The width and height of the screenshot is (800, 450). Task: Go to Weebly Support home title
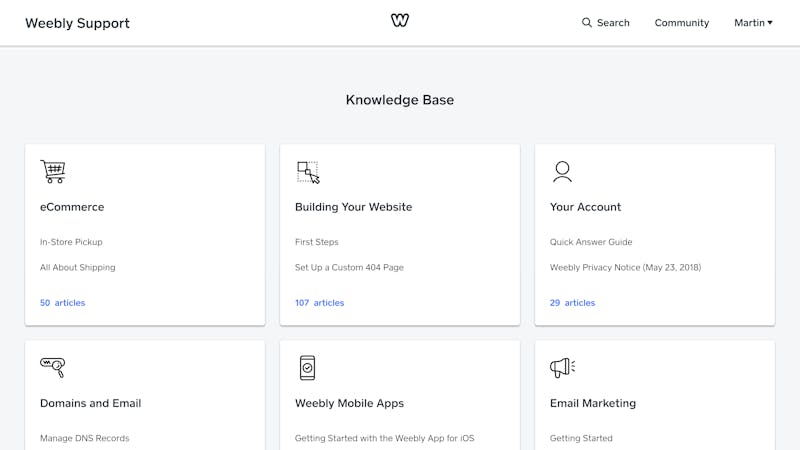tap(78, 23)
